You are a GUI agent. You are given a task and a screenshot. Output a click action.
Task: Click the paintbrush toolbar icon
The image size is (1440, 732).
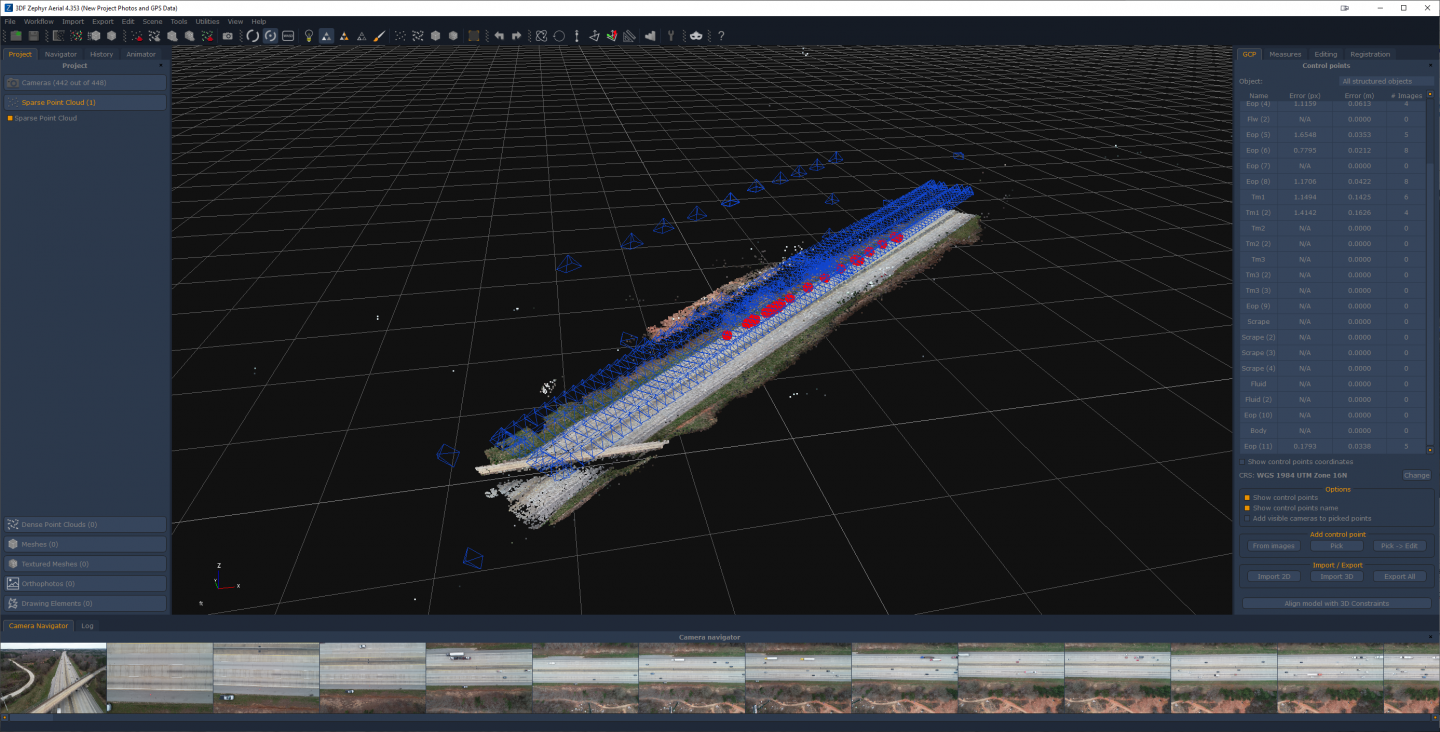pos(379,36)
